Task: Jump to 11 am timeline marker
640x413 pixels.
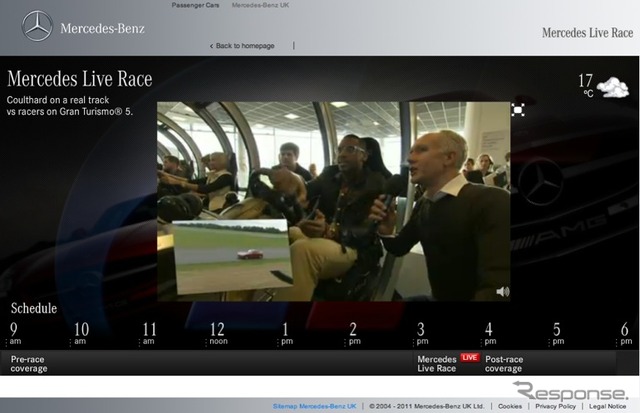Action: 149,333
